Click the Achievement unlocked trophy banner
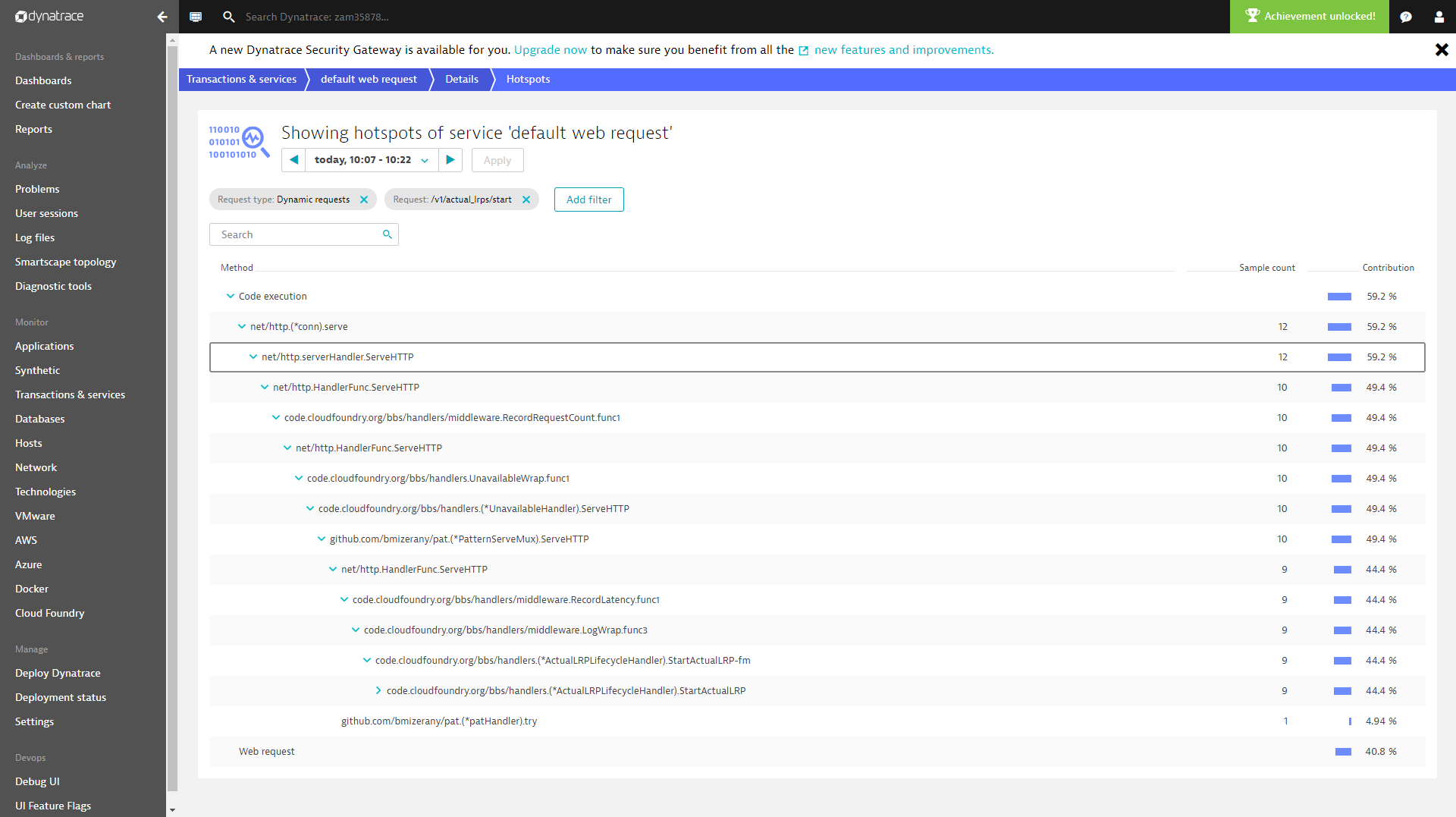Image resolution: width=1456 pixels, height=817 pixels. click(1310, 17)
